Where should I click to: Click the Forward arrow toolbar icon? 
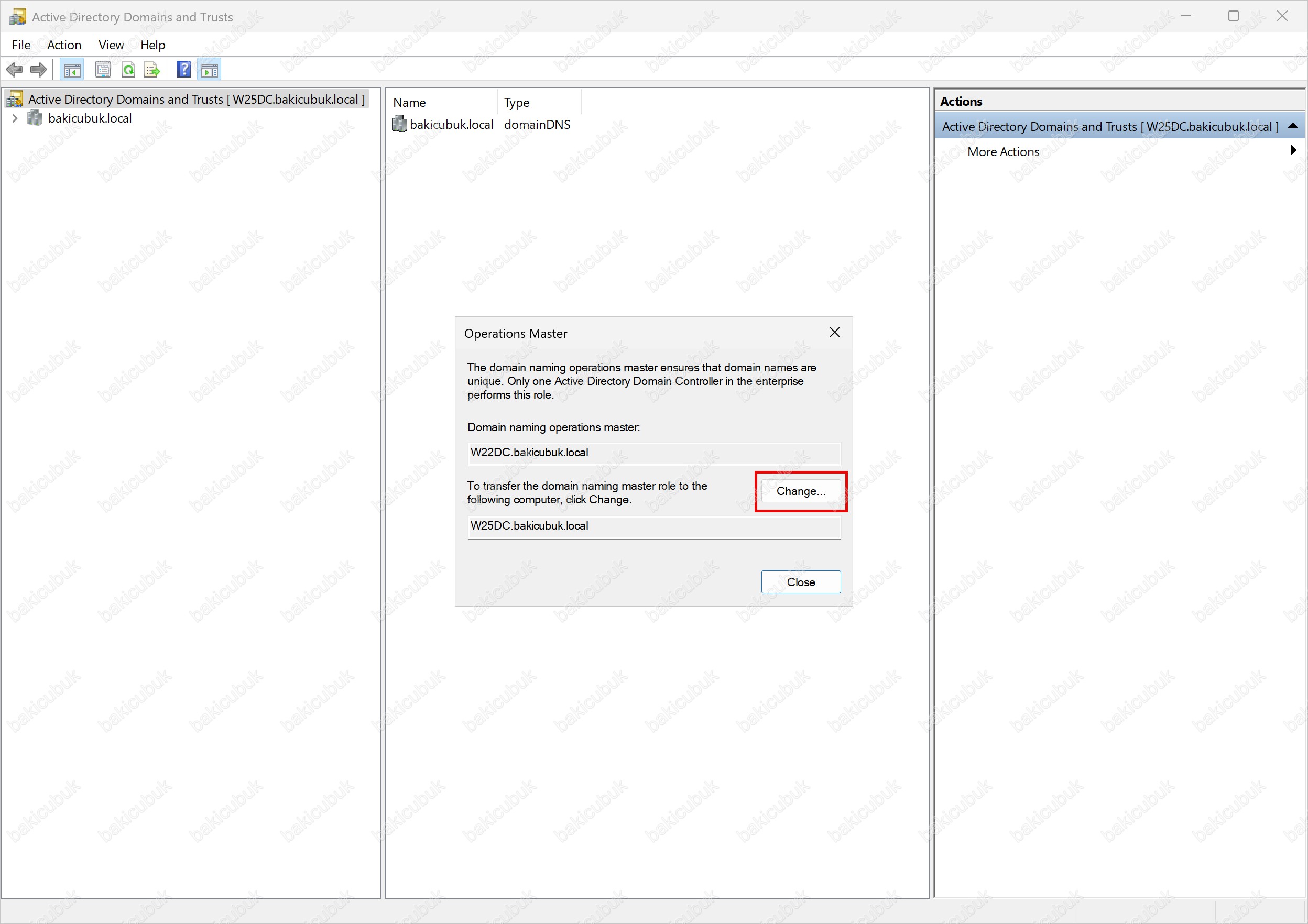pyautogui.click(x=38, y=70)
